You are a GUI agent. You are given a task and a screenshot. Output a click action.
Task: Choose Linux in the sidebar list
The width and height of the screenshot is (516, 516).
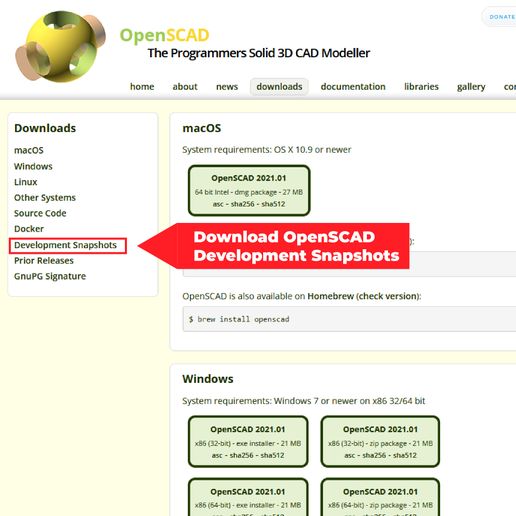click(x=26, y=182)
